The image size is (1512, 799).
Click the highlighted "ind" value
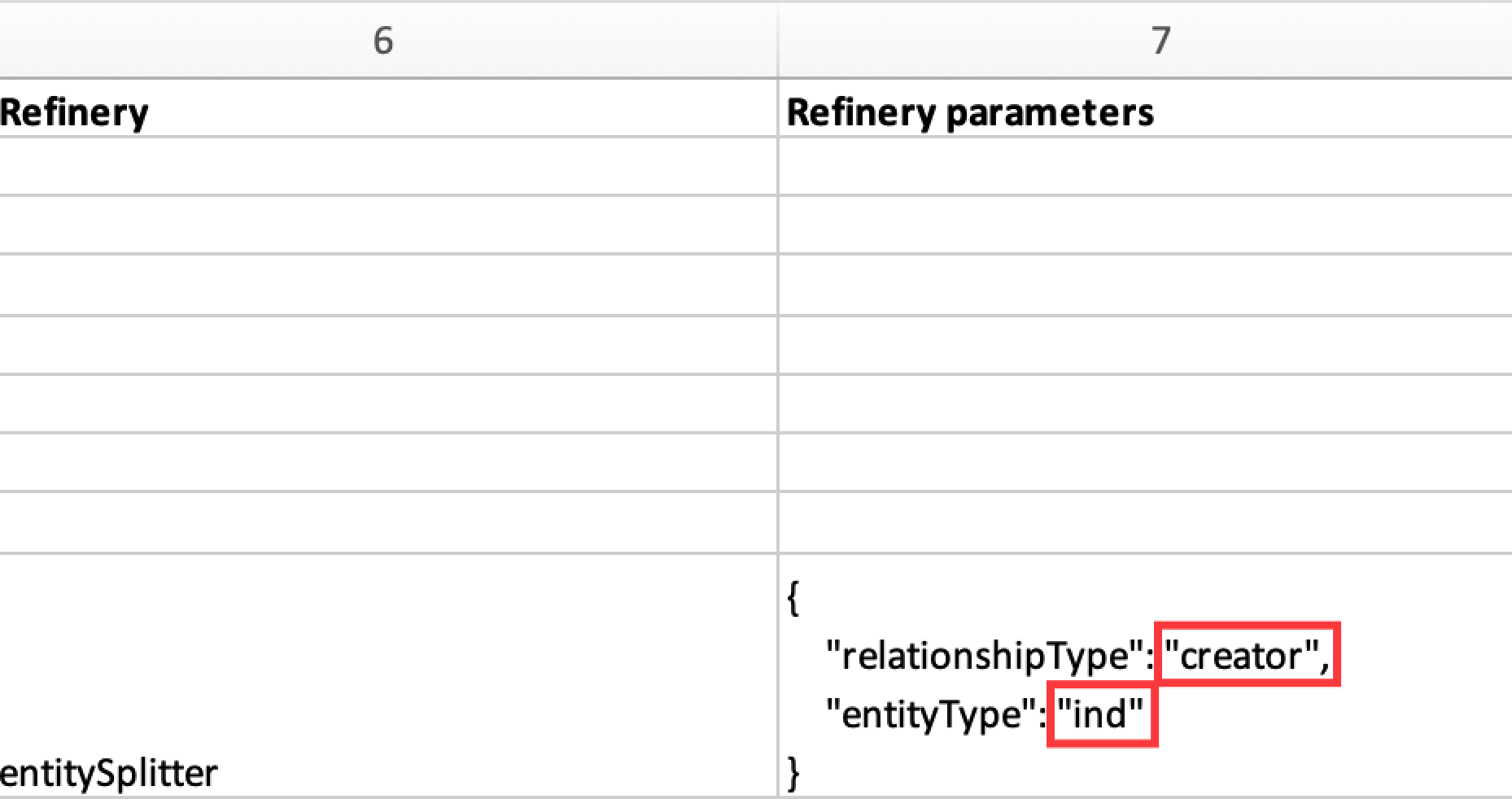coord(1101,714)
